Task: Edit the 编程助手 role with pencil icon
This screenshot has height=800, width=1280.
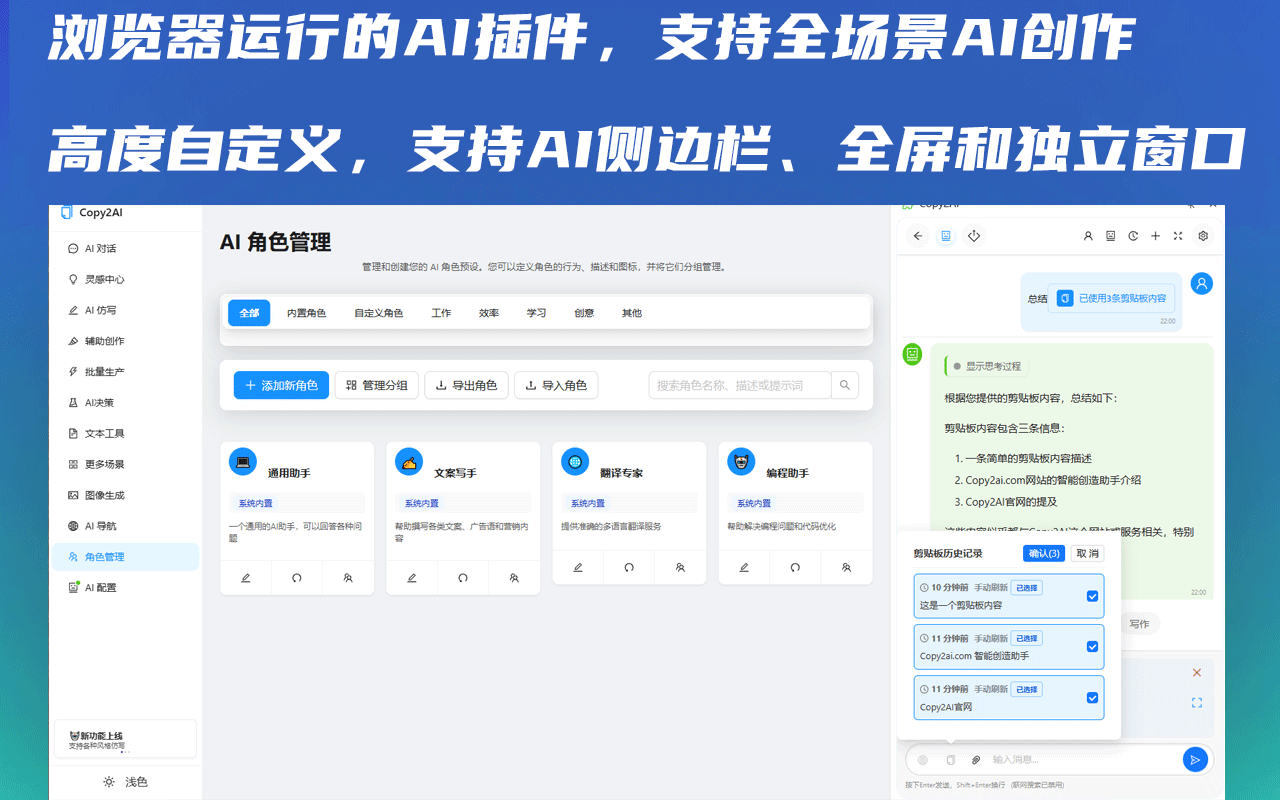Action: pos(744,567)
